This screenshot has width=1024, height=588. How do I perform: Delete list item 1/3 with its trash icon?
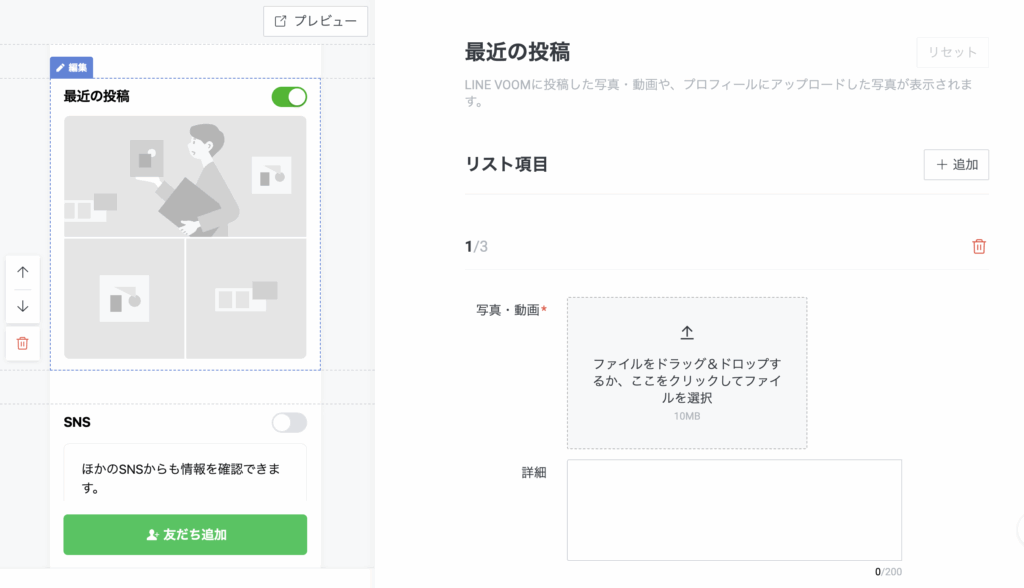[979, 246]
